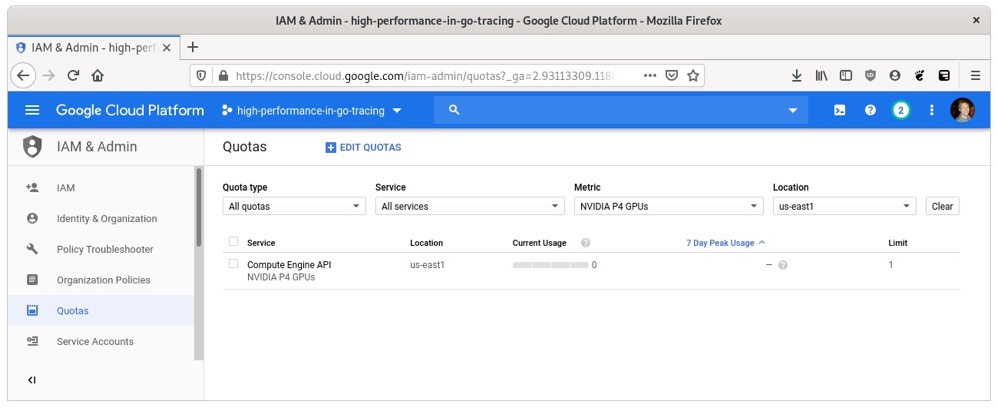Click the side menu vertical scrollbar
998x408 pixels.
pyautogui.click(x=199, y=207)
